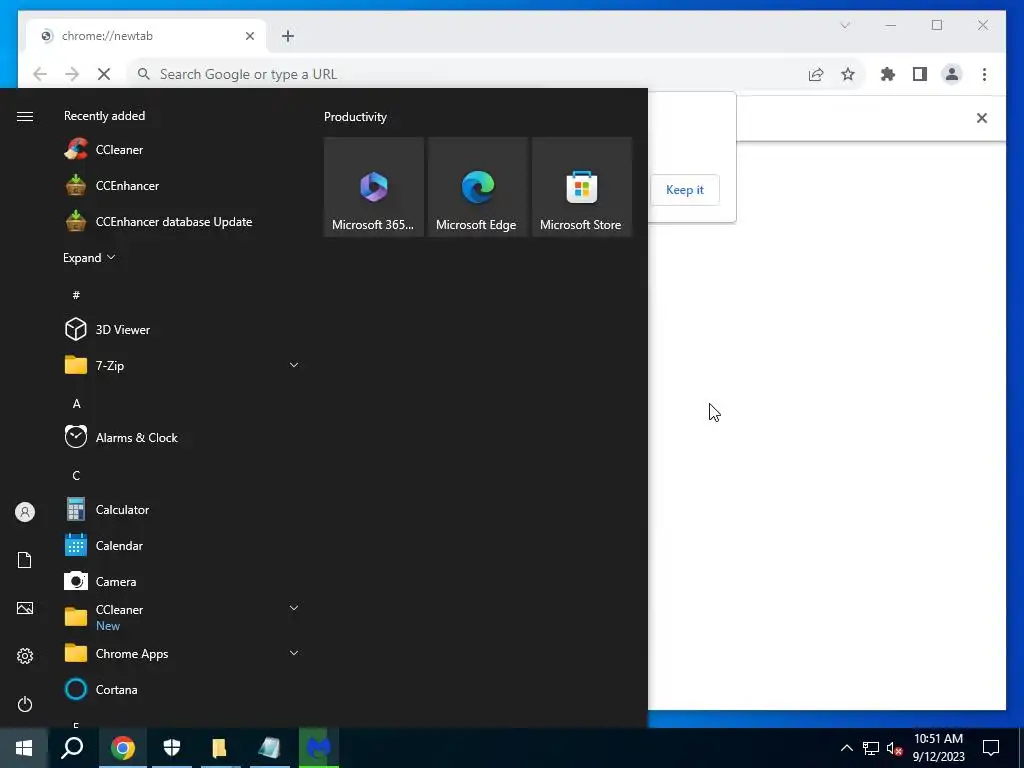Open Chrome profile avatar
1024x768 pixels.
point(952,74)
